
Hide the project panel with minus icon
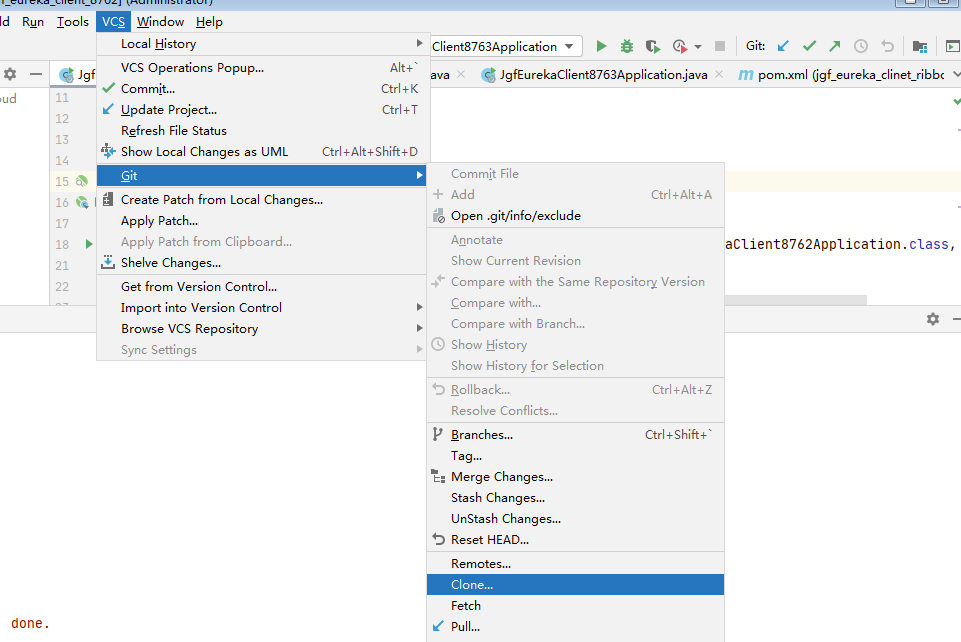coord(36,74)
